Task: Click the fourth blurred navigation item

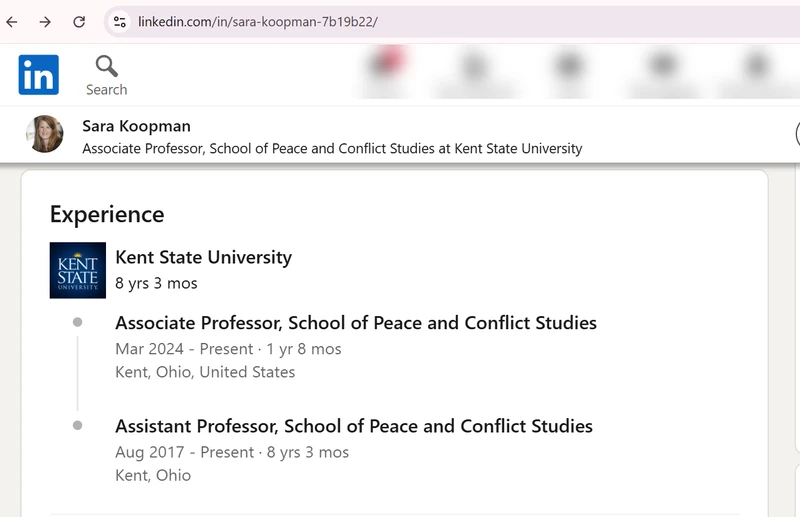Action: pyautogui.click(x=662, y=71)
